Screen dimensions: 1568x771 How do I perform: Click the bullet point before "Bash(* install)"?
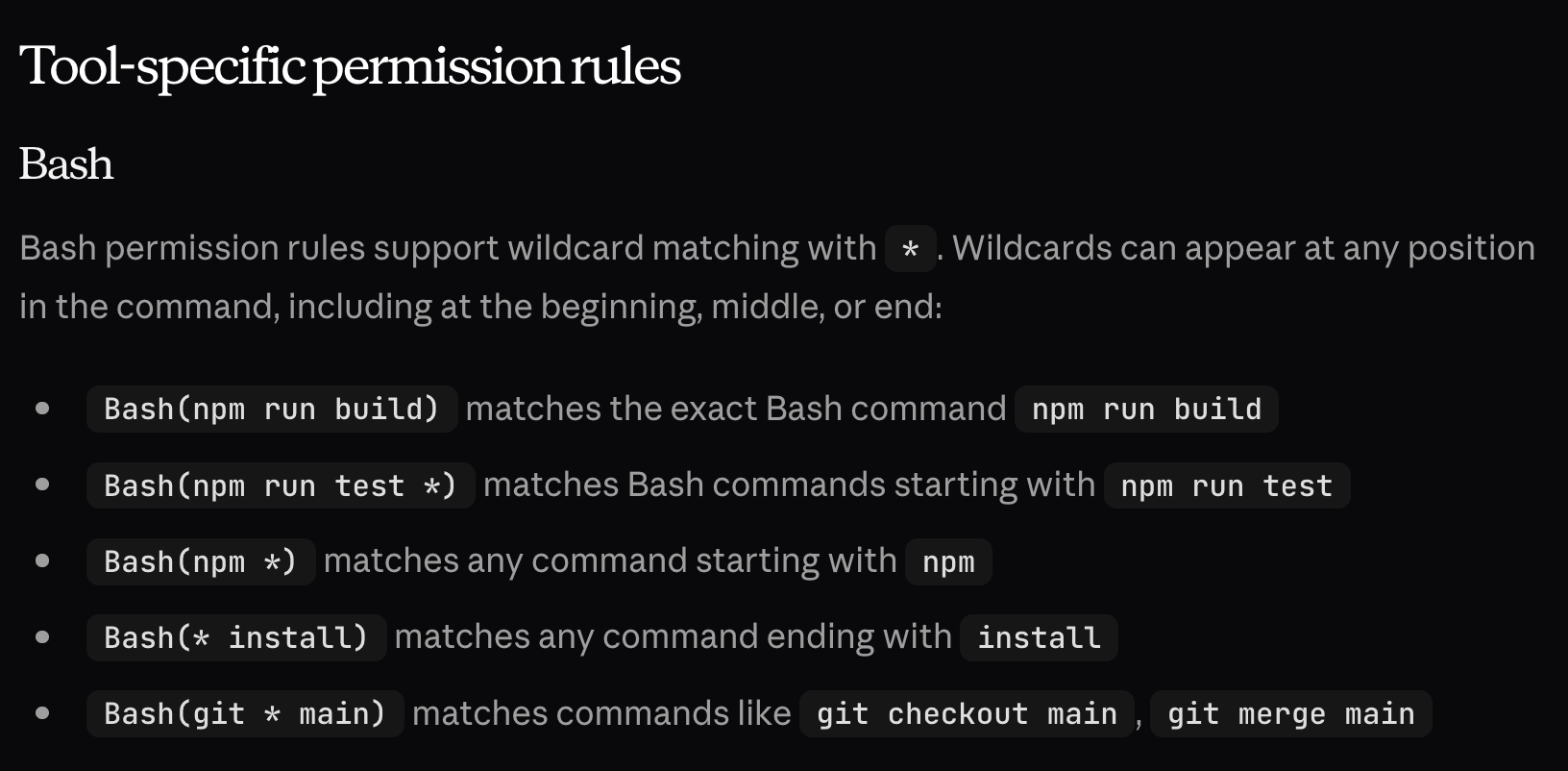tap(42, 636)
